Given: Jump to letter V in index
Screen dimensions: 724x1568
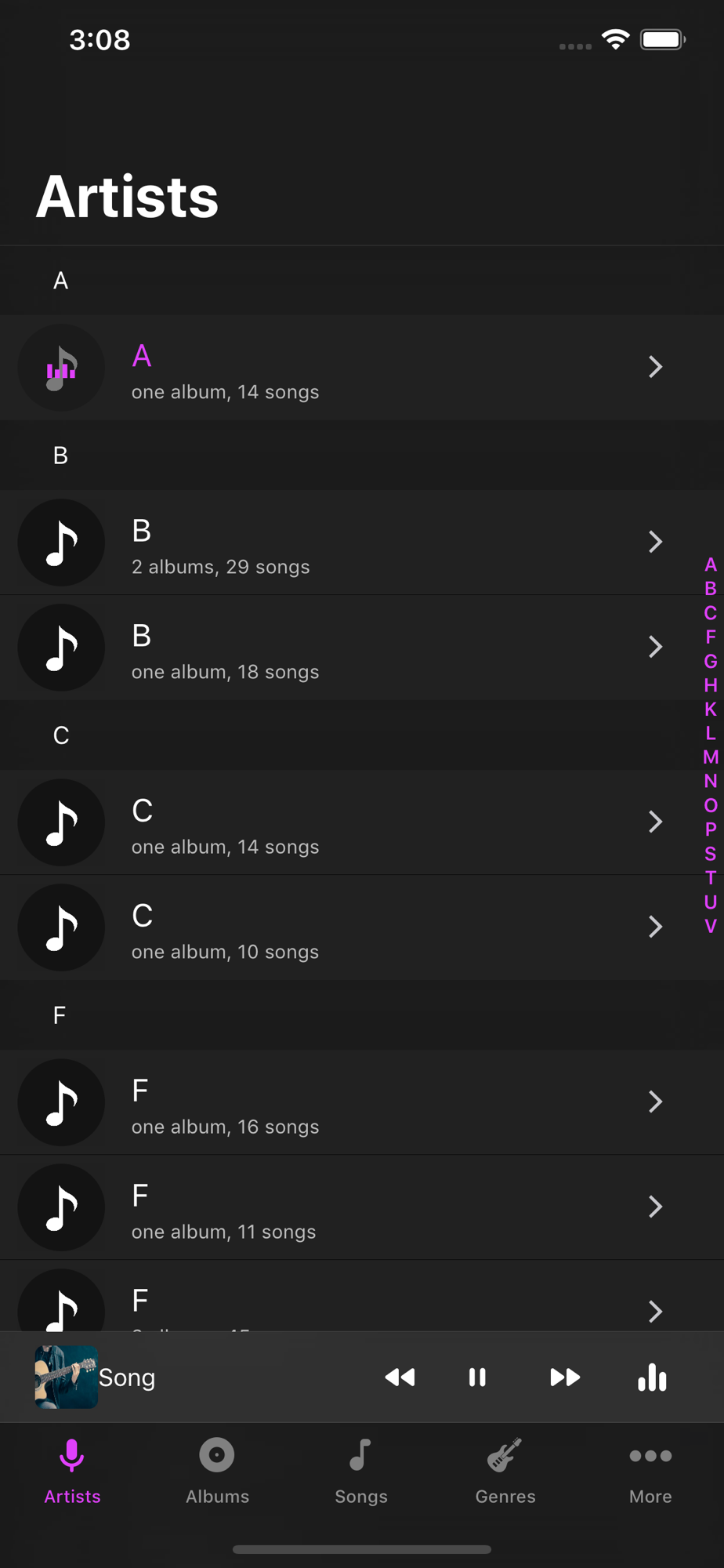Looking at the screenshot, I should tap(711, 926).
